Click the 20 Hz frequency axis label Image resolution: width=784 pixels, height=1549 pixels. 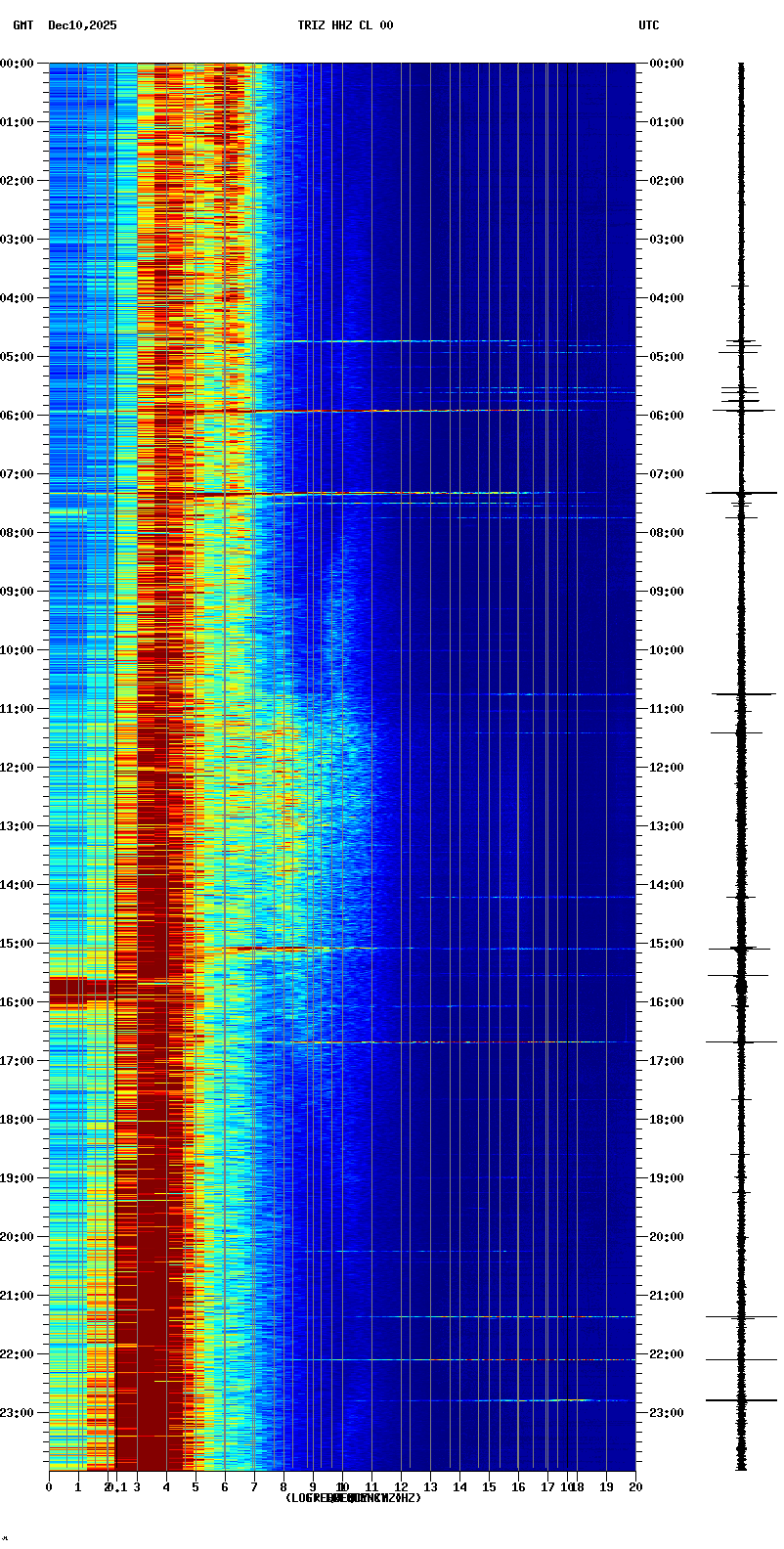635,1487
